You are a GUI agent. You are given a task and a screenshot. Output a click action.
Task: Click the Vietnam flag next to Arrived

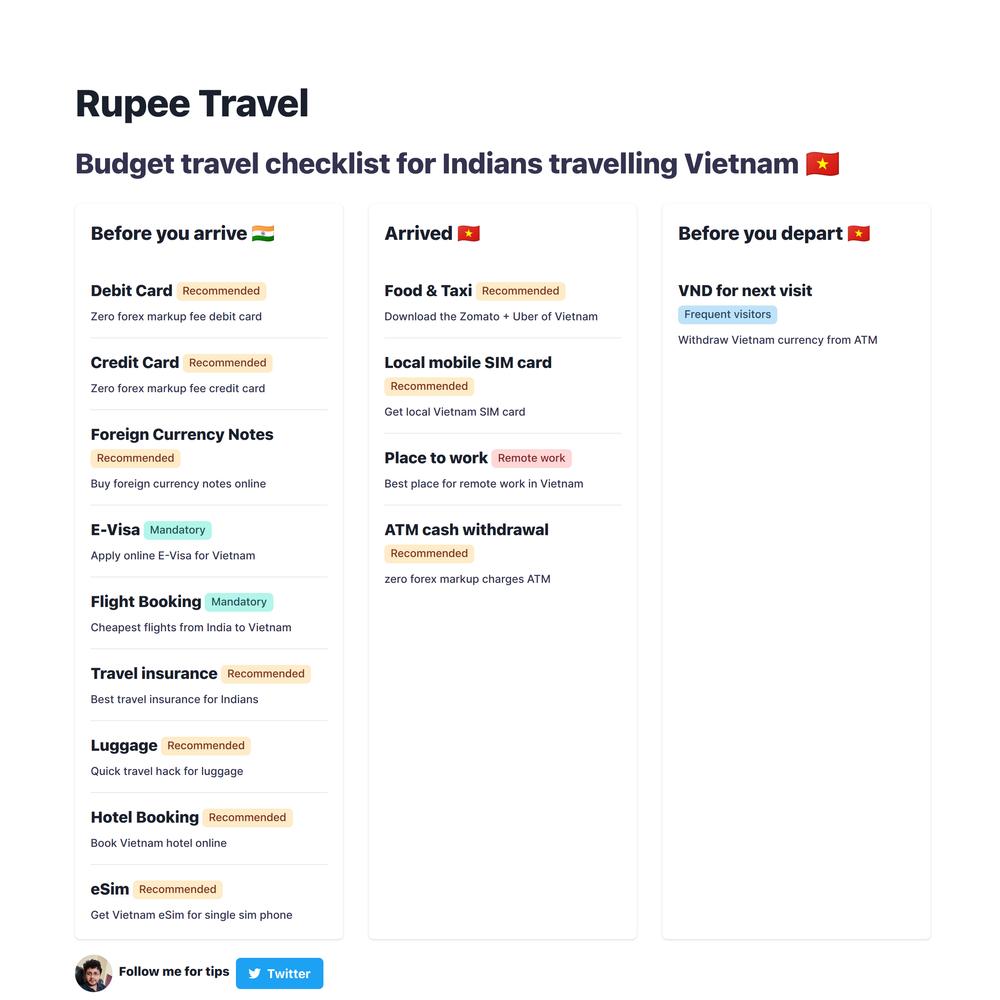(469, 233)
